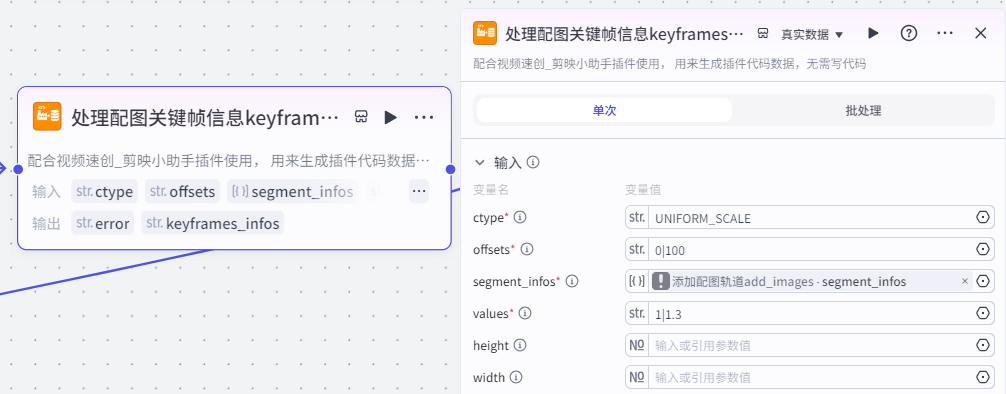This screenshot has height=394, width=1006.
Task: Show info tooltip for ctype parameter
Action: click(x=520, y=218)
